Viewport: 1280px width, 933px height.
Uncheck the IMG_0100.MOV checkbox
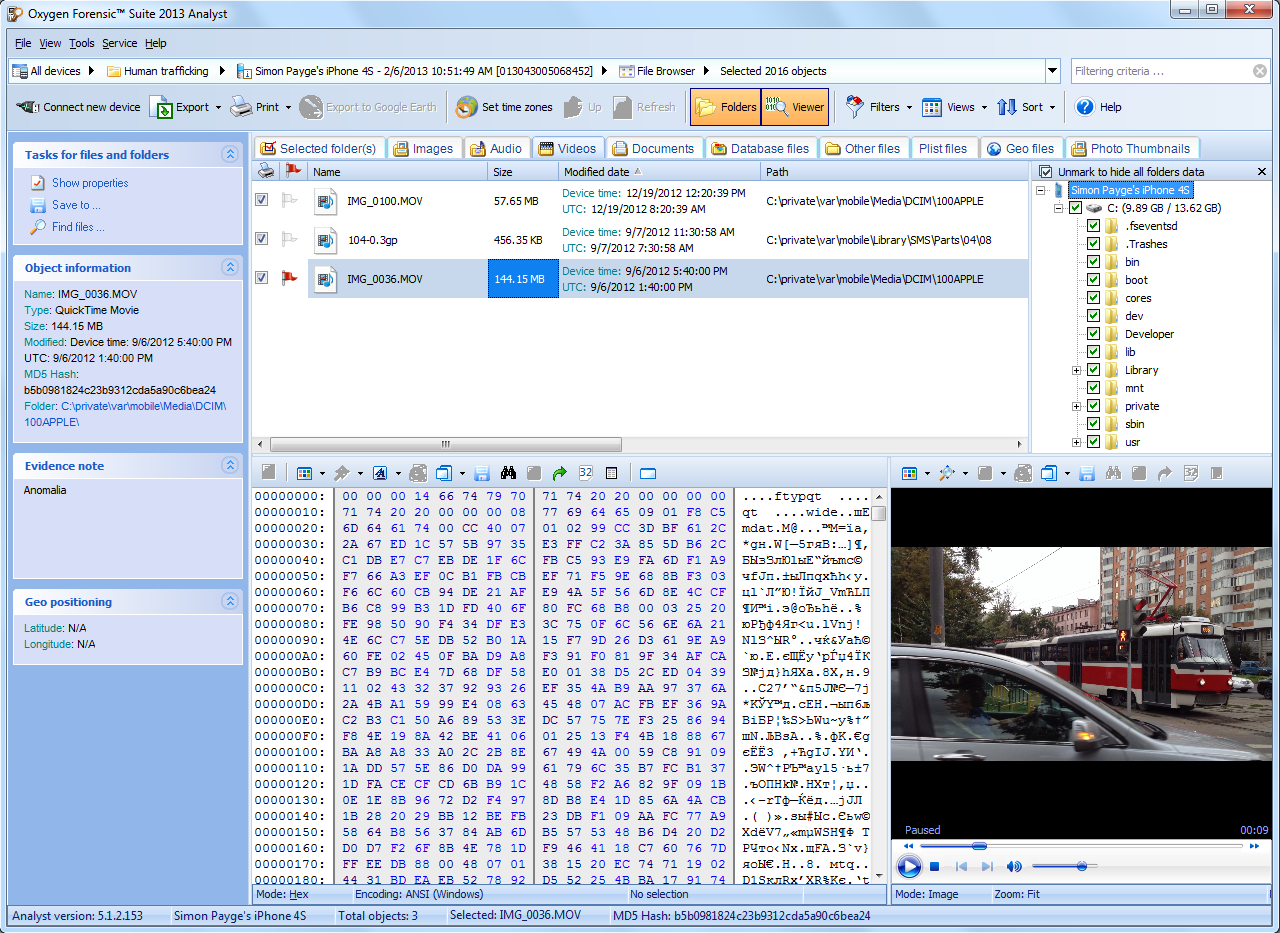point(262,200)
